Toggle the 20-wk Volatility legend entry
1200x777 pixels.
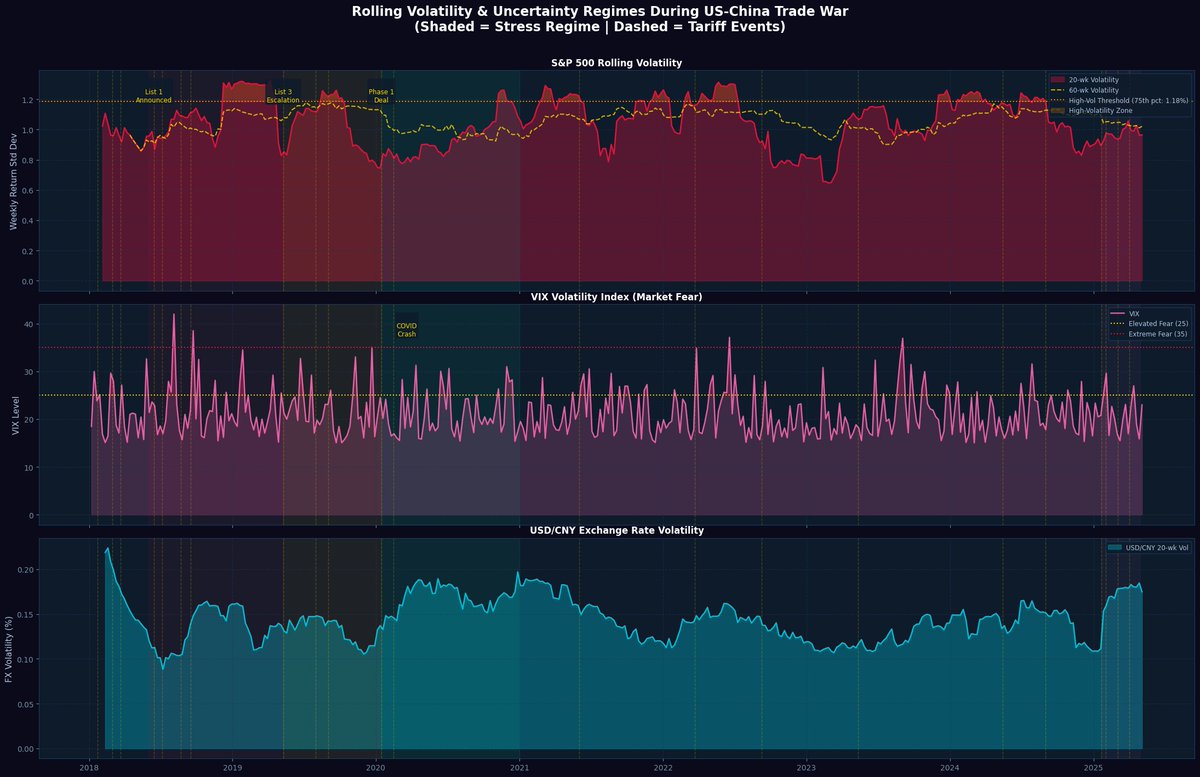coord(1090,80)
